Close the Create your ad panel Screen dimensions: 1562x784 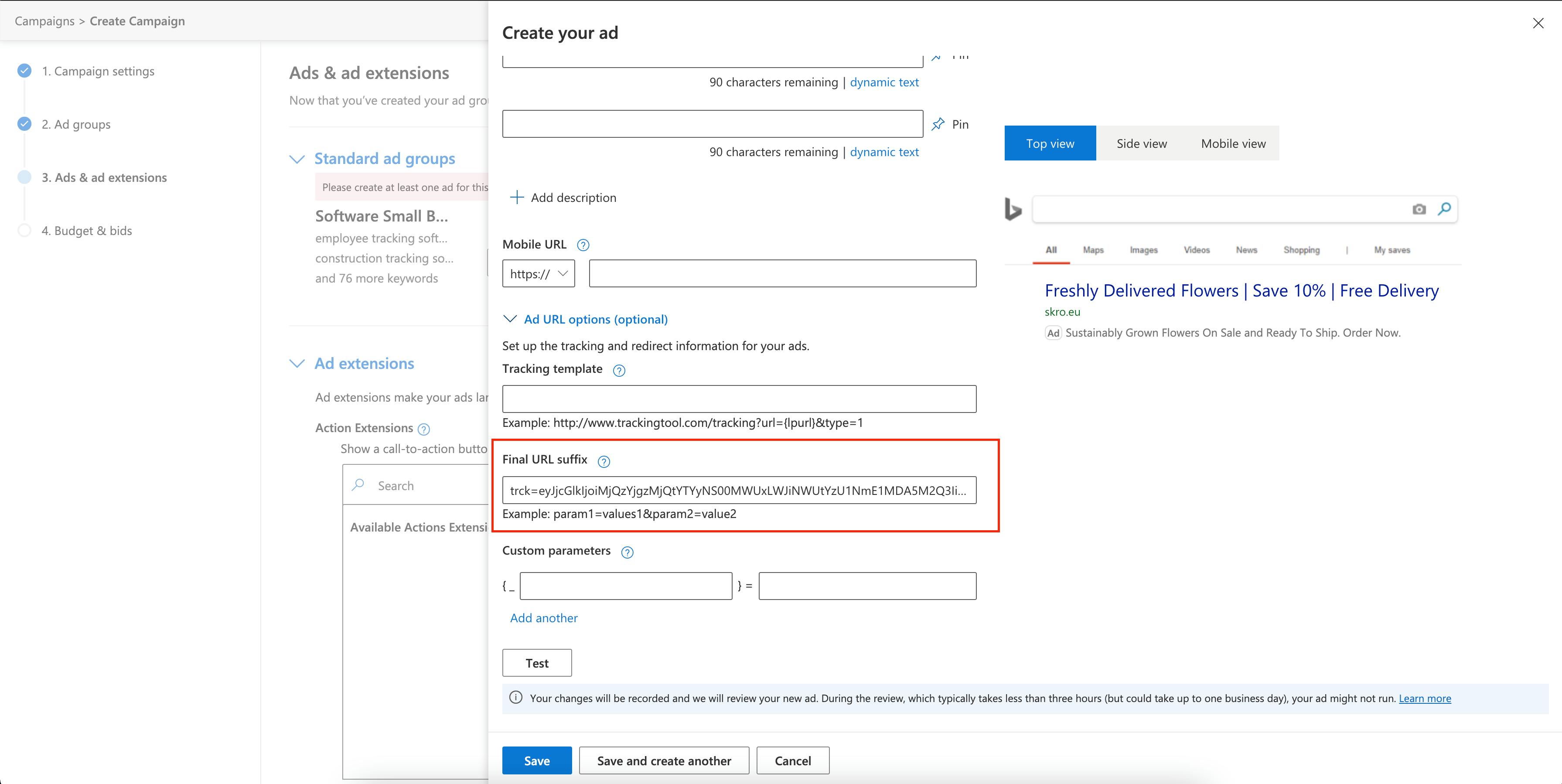pos(1538,23)
